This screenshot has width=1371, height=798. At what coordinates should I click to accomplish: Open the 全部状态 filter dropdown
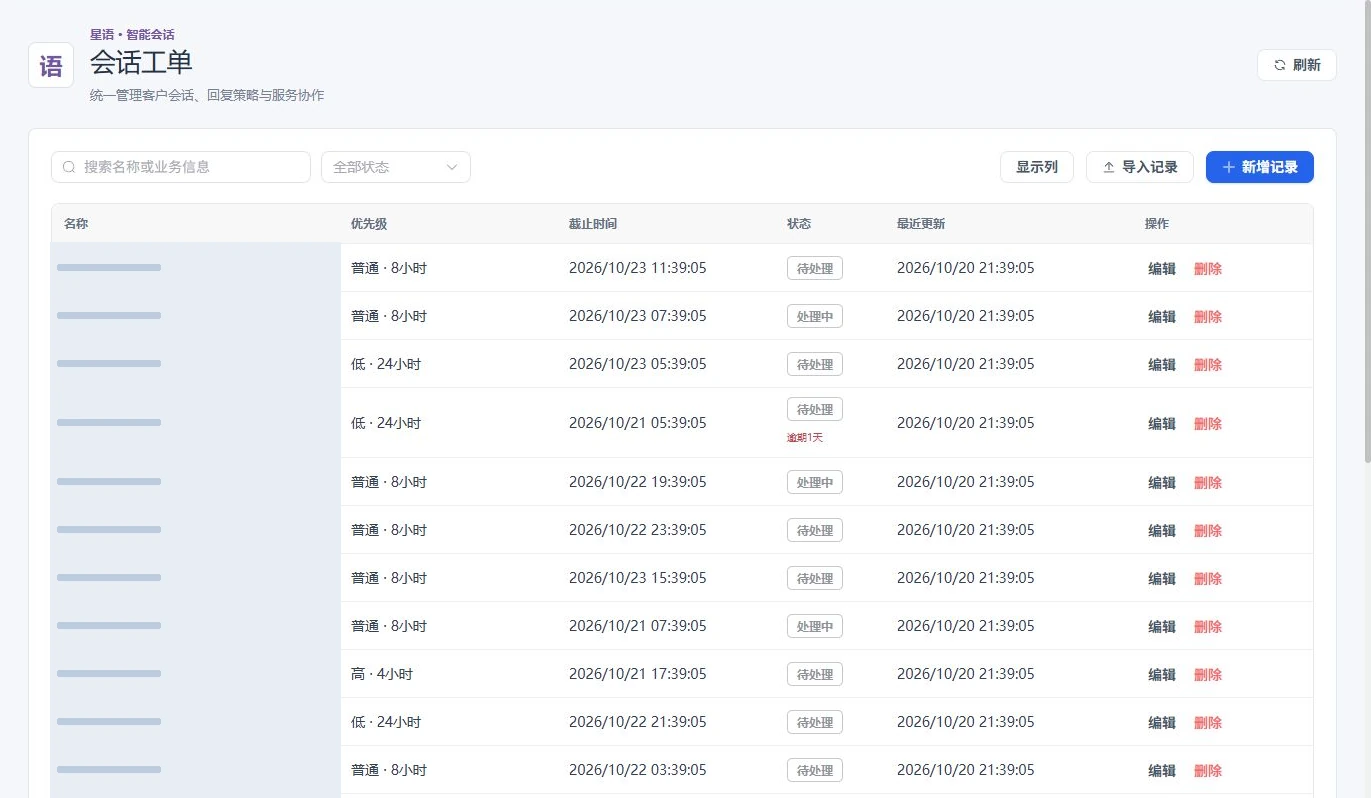396,167
